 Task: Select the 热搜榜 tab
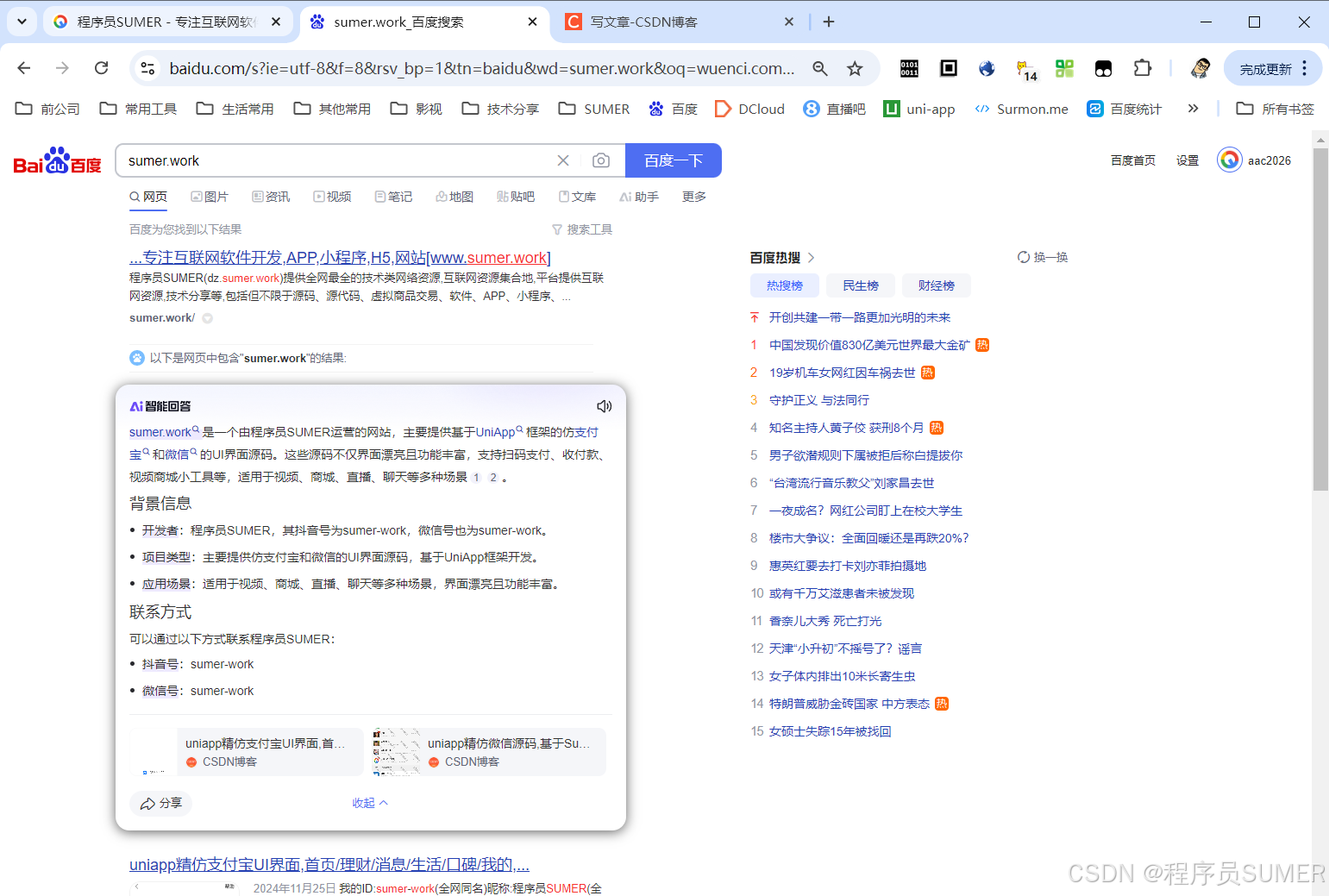(x=785, y=285)
